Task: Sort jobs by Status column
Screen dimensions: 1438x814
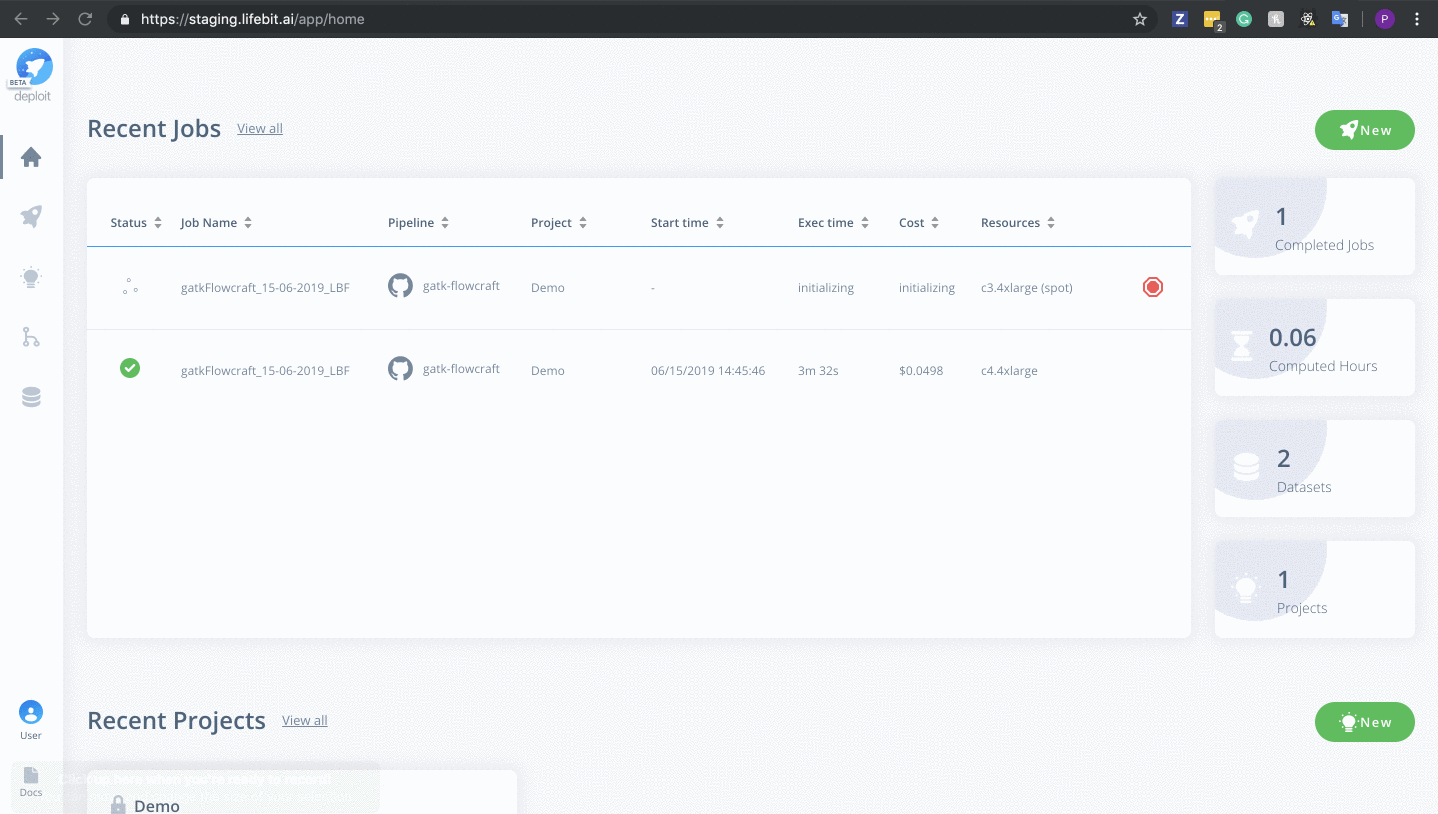Action: pos(136,223)
